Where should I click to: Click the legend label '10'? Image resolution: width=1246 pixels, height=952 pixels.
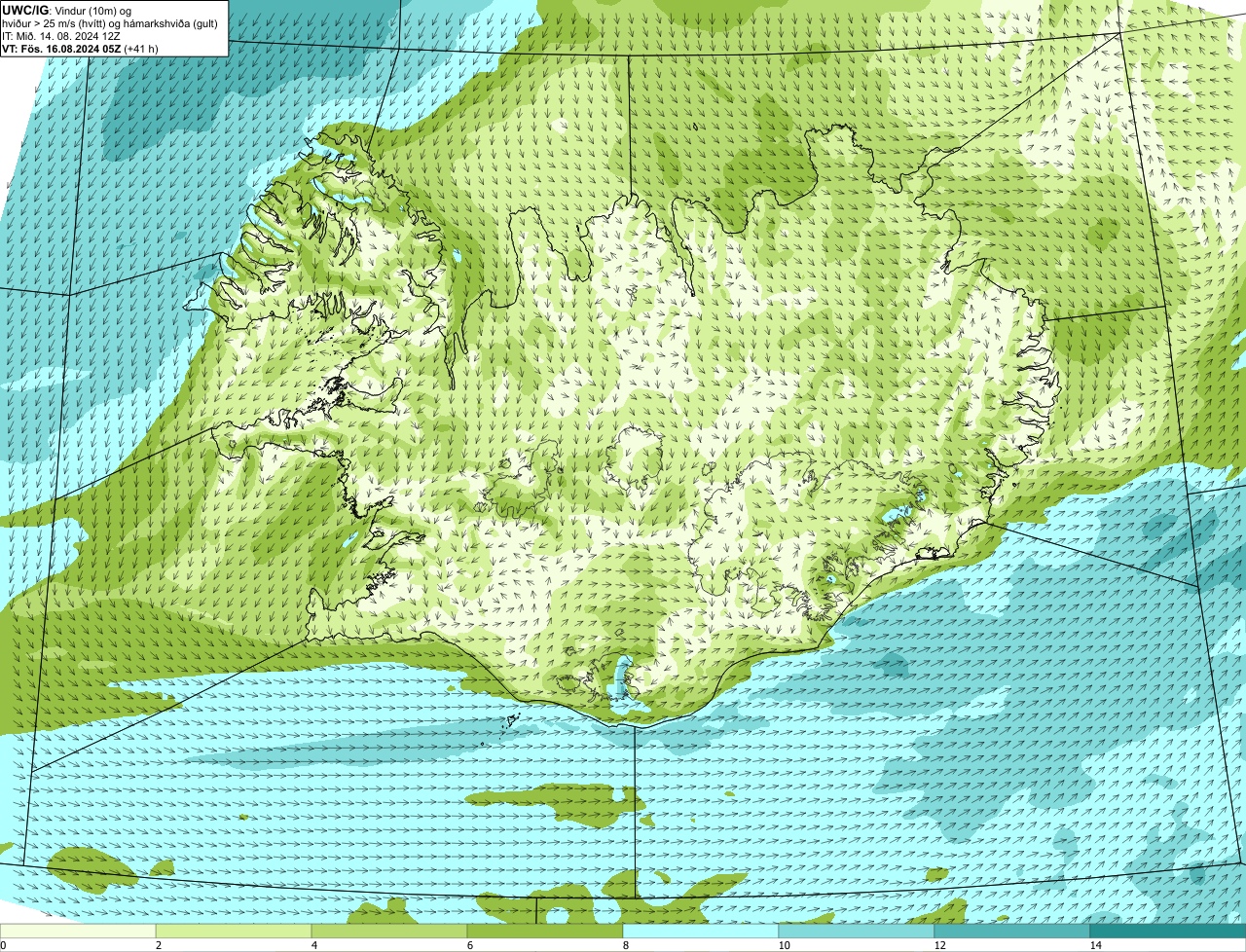(784, 945)
